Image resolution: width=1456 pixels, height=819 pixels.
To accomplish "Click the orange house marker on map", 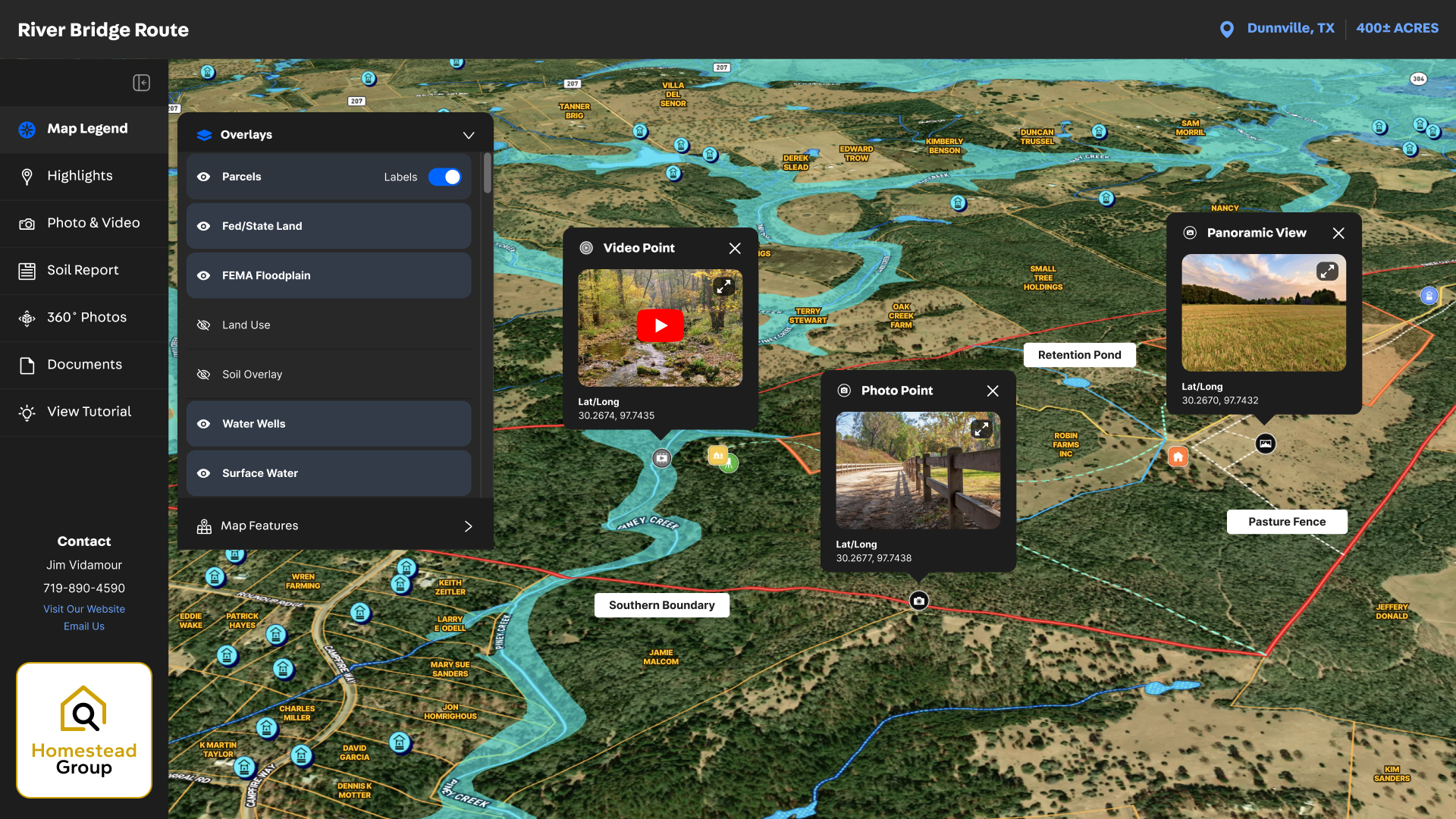I will click(1178, 457).
